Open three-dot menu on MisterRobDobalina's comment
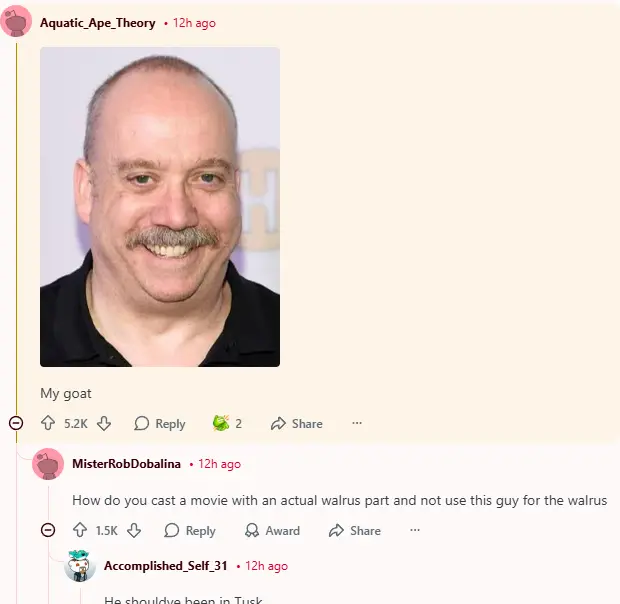 pyautogui.click(x=414, y=530)
